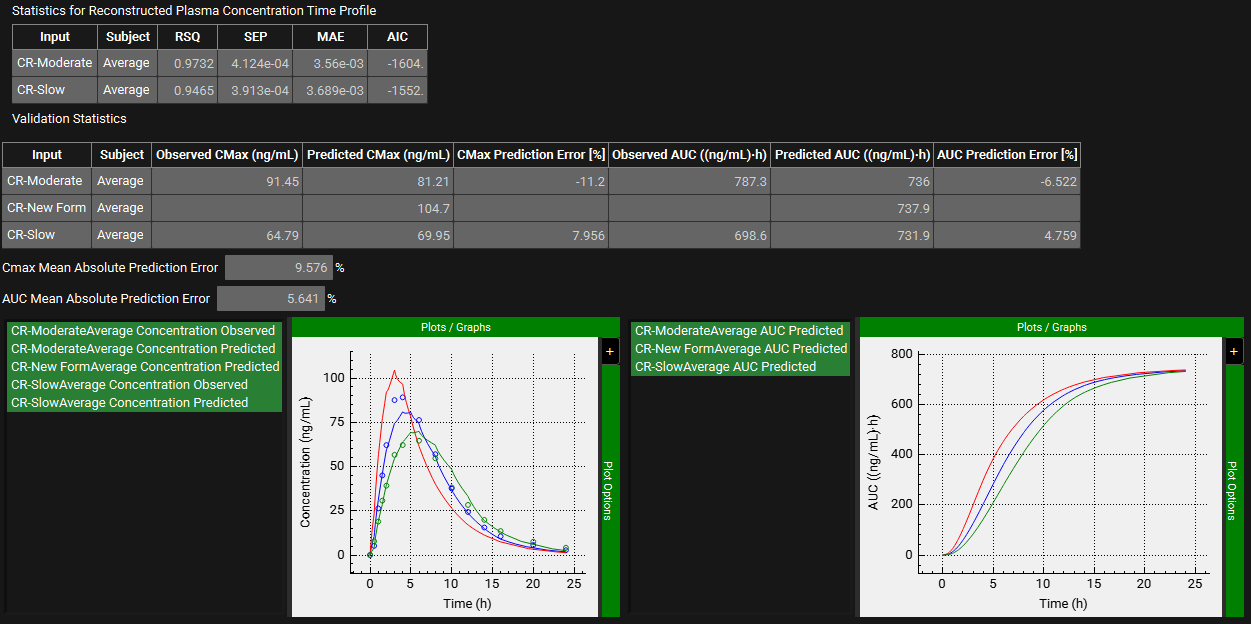Select the CR-New Form row in Validation Statistics
The width and height of the screenshot is (1251, 624).
click(46, 208)
